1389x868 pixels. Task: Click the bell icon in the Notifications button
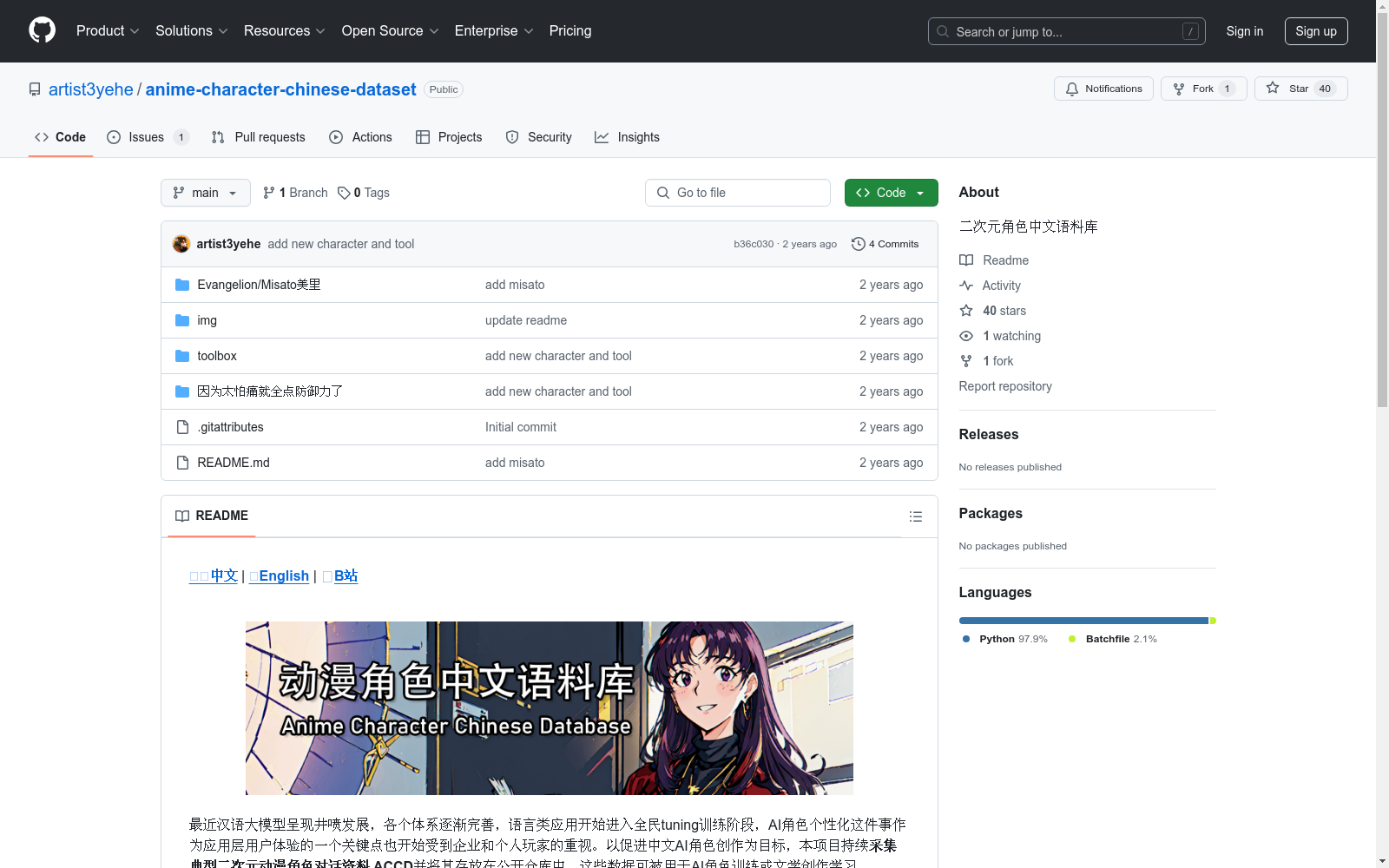tap(1072, 89)
